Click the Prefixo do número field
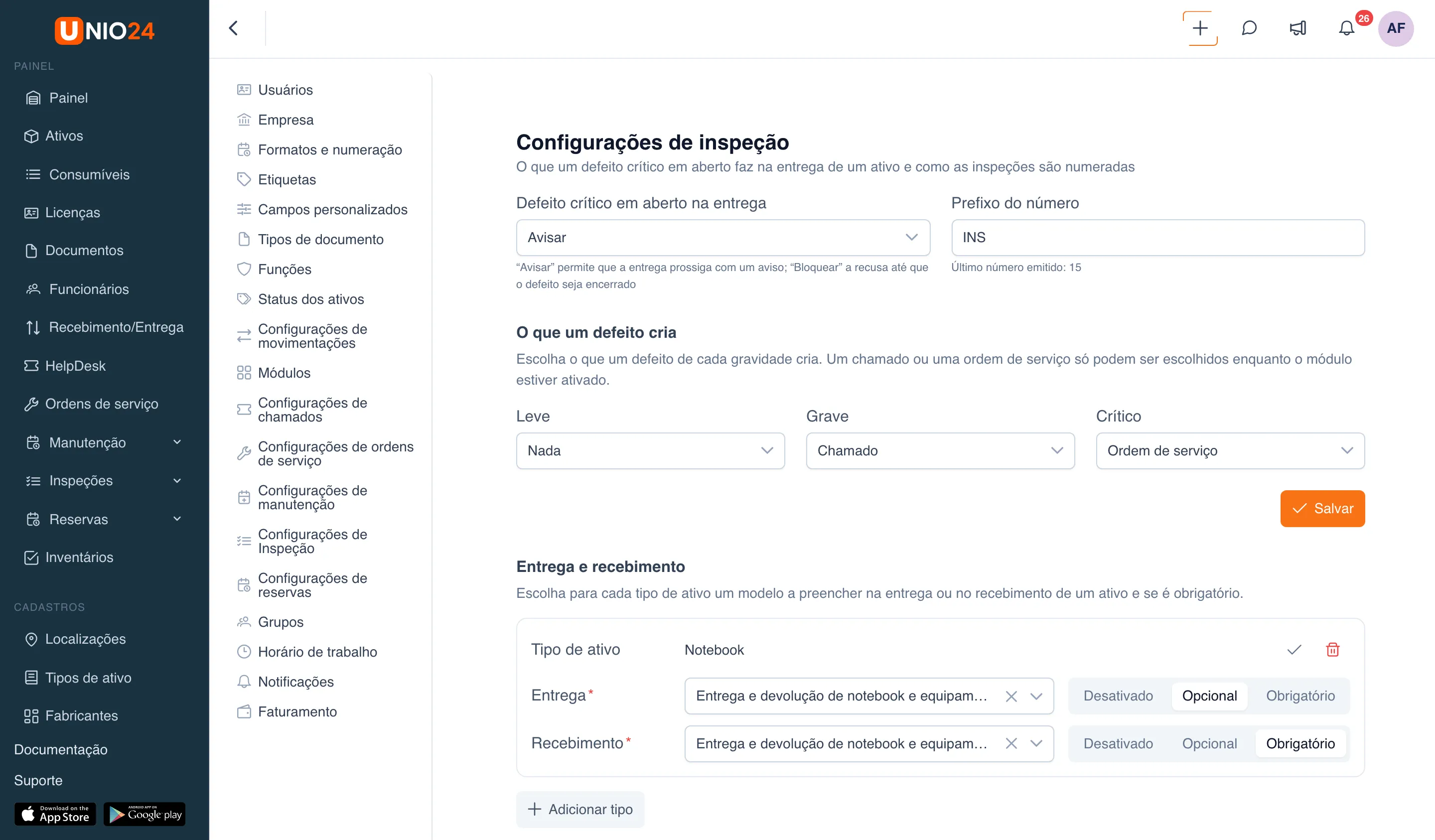This screenshot has width=1435, height=840. pyautogui.click(x=1157, y=238)
